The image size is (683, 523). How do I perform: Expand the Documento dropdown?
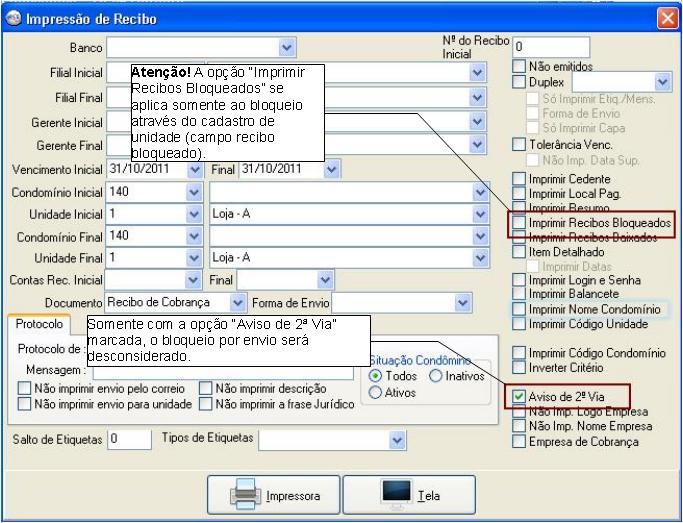click(238, 302)
